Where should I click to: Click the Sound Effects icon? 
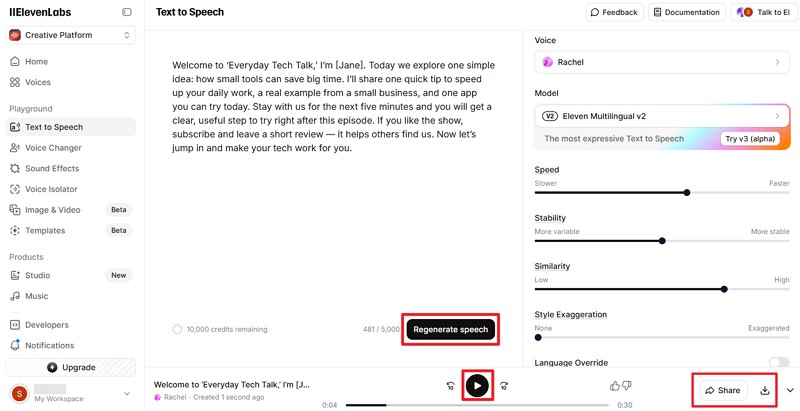tap(15, 168)
